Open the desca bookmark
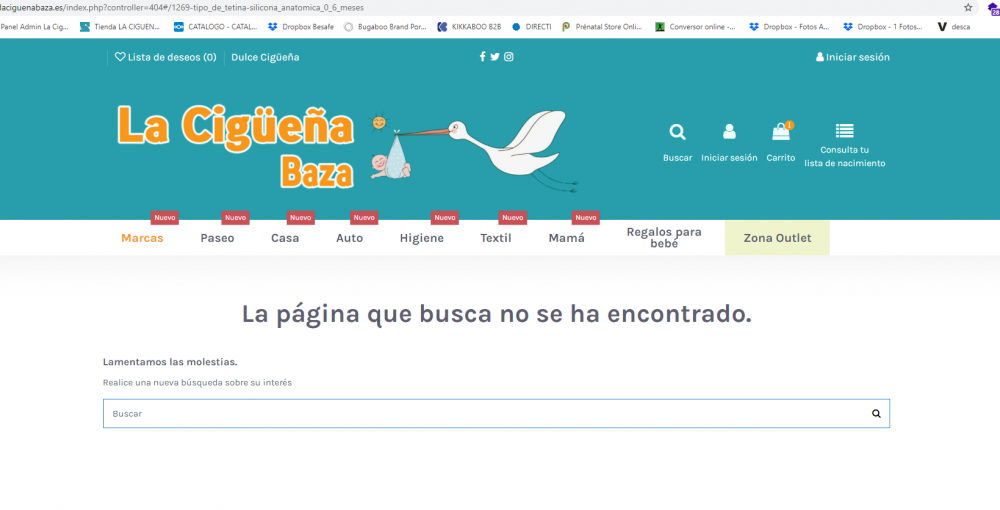This screenshot has width=1000, height=510. (x=954, y=27)
